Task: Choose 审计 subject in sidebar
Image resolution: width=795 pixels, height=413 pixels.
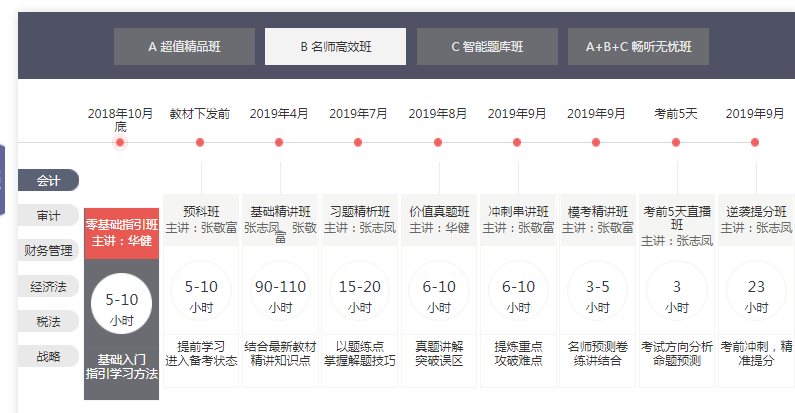Action: [48, 216]
